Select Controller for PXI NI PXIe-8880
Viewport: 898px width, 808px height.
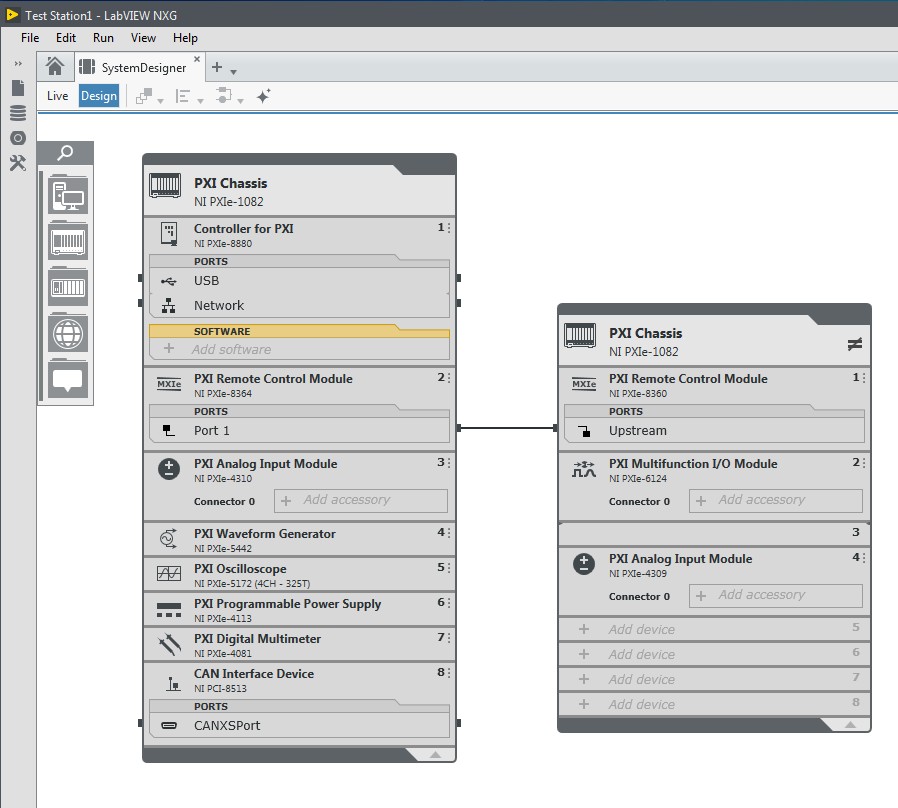[x=243, y=235]
